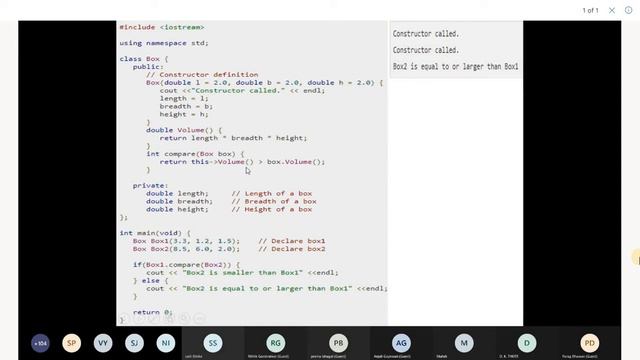This screenshot has width=640, height=360.
Task: Click the '// Constructor definition' comment
Action: [202, 75]
